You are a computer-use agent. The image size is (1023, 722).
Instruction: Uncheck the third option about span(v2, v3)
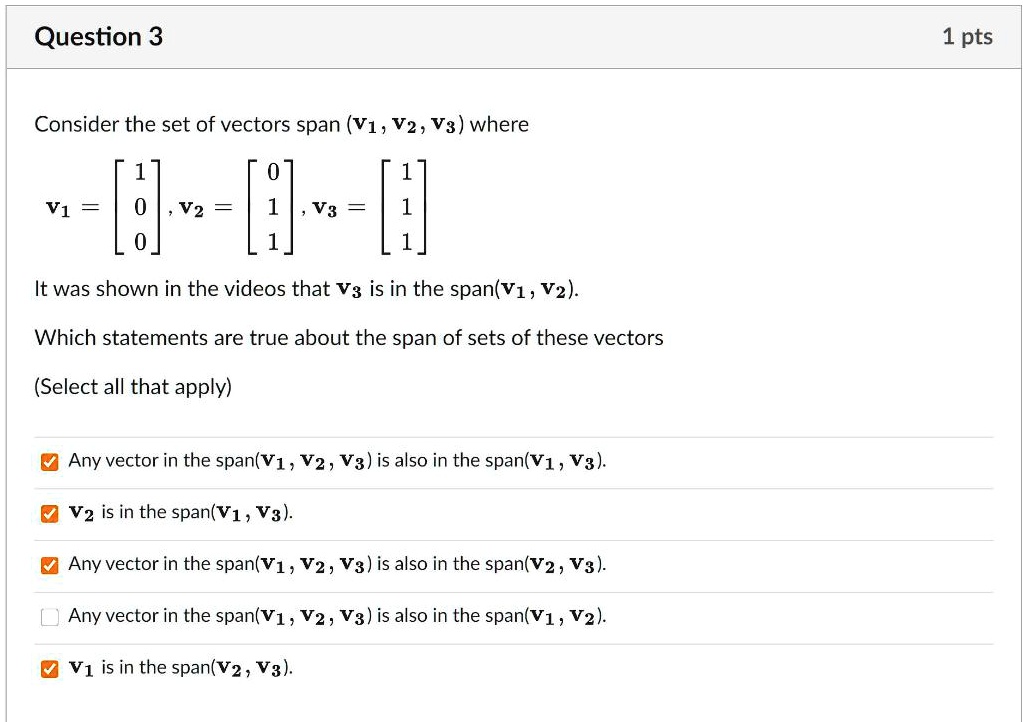[49, 564]
